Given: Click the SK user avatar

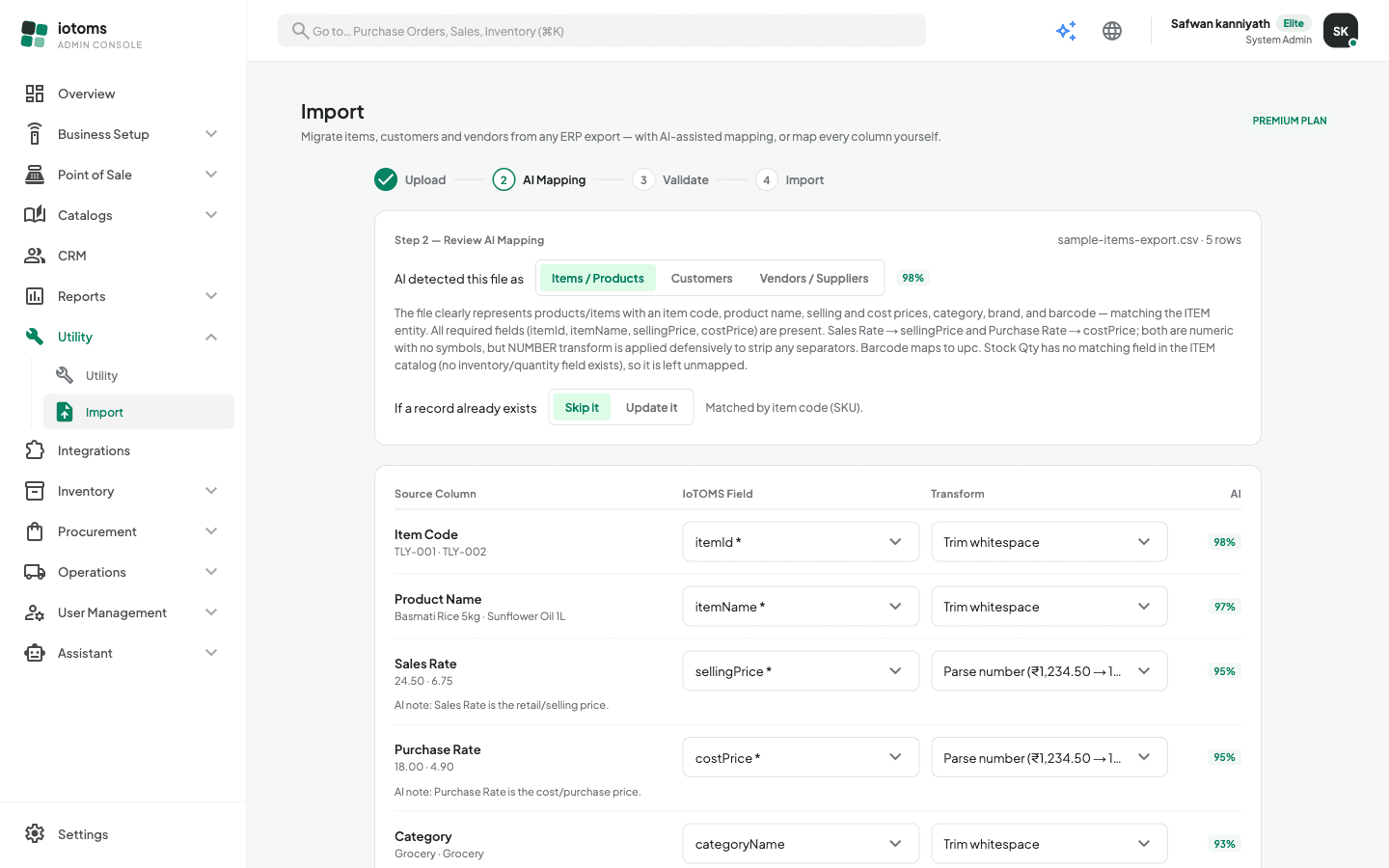Looking at the screenshot, I should [1341, 31].
